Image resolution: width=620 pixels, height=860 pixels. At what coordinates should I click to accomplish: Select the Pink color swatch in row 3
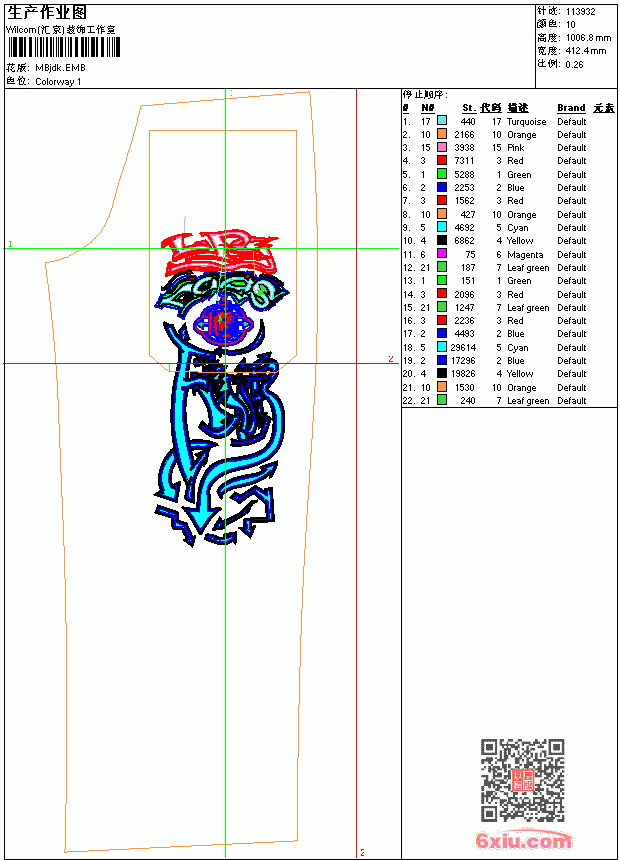coord(442,147)
